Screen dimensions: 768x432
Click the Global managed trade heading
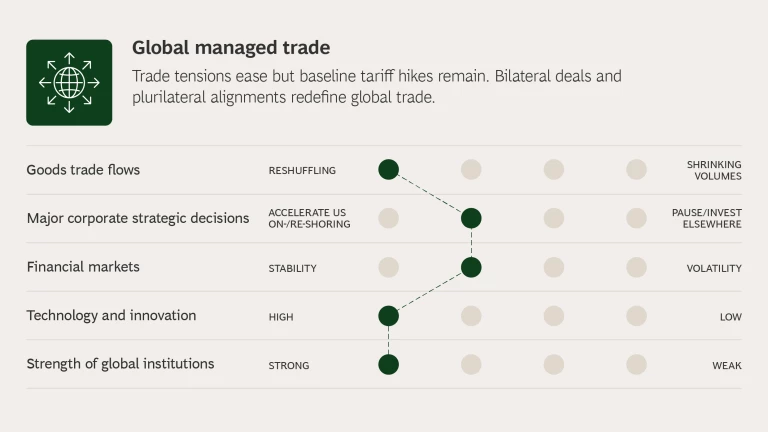(x=231, y=48)
